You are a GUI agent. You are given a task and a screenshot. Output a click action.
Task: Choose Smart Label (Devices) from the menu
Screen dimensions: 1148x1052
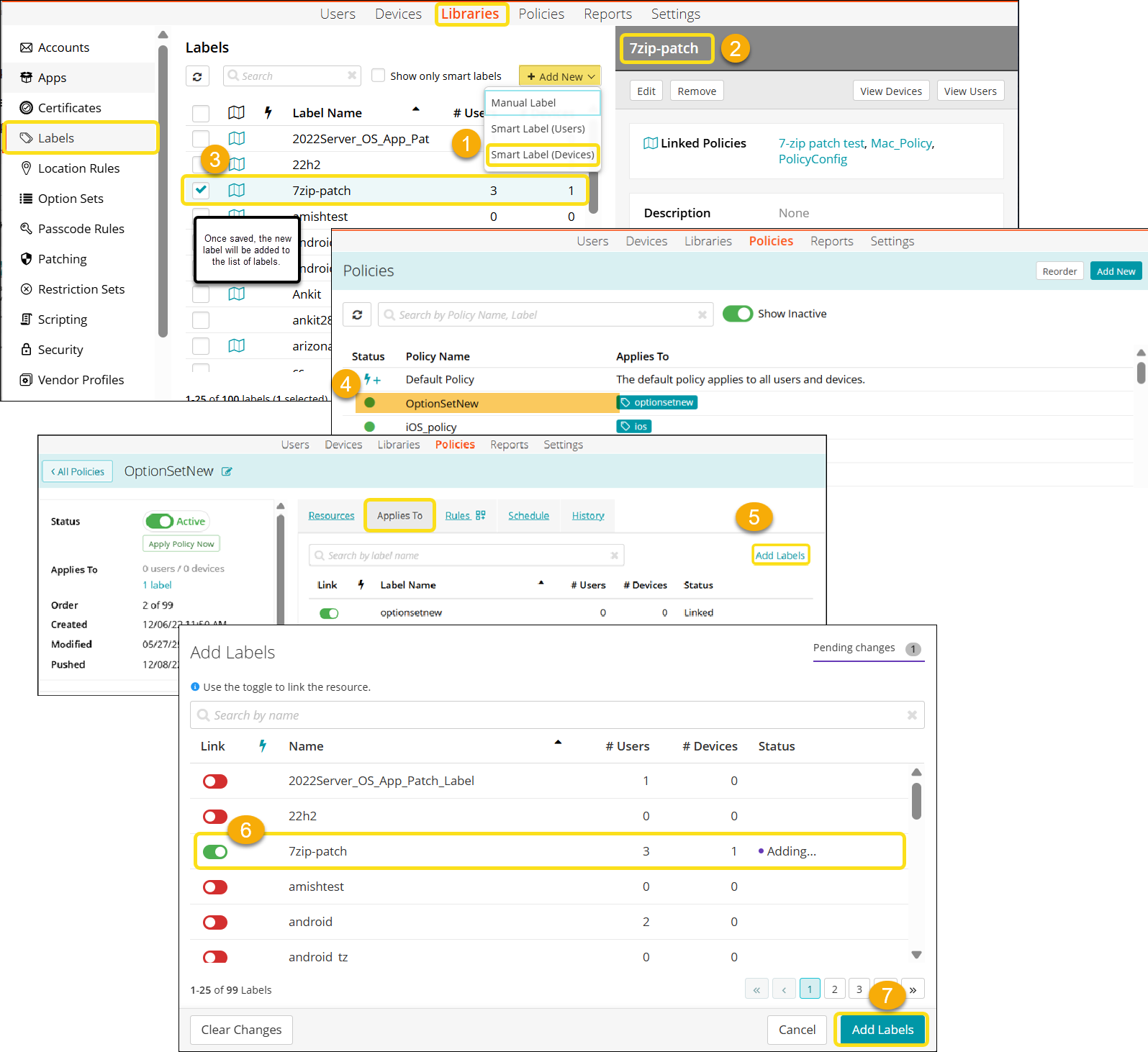[x=542, y=155]
